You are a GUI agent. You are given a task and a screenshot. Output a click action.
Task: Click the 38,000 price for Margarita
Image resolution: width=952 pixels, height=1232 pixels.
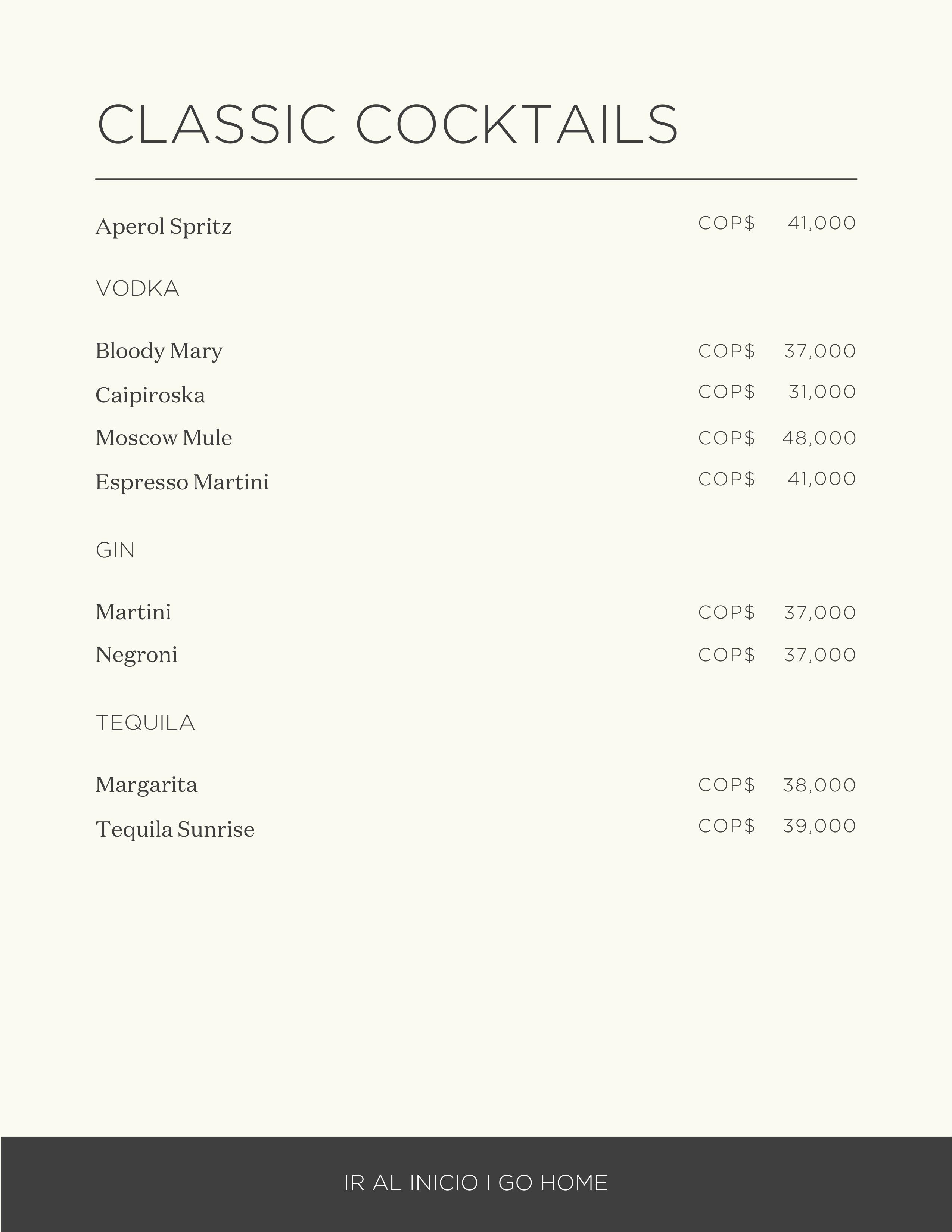[819, 785]
